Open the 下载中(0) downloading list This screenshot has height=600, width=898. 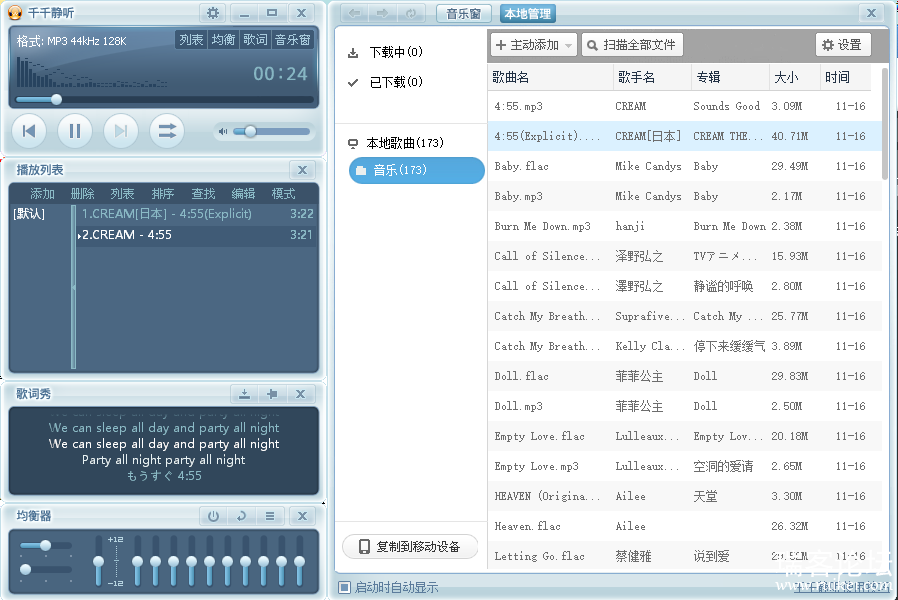click(x=385, y=53)
